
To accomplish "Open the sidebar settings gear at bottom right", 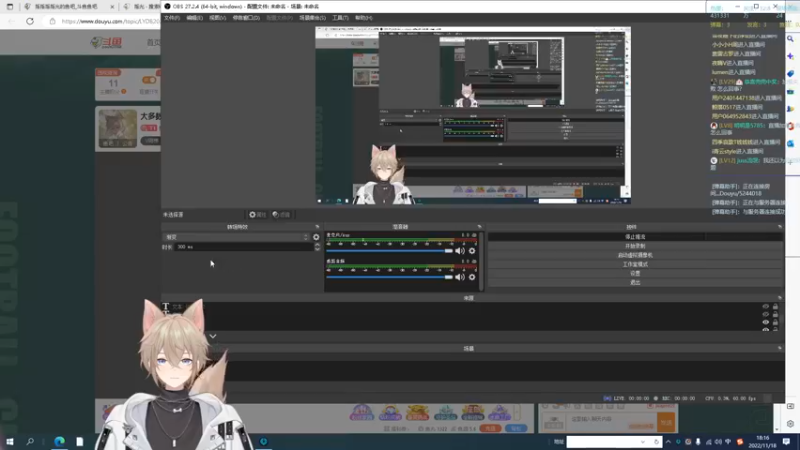I will click(x=790, y=423).
